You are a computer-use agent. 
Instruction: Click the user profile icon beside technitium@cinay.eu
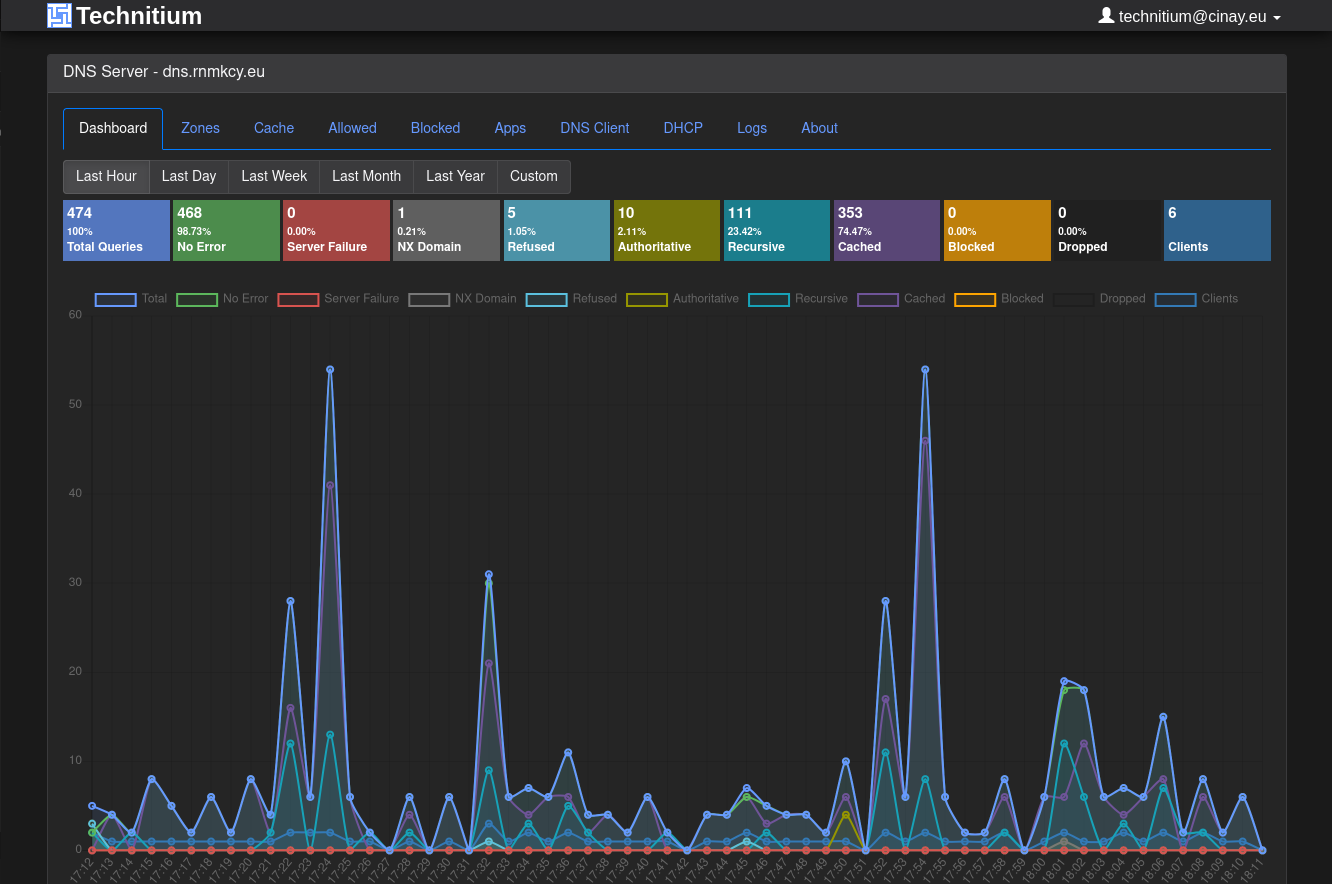(x=1106, y=15)
